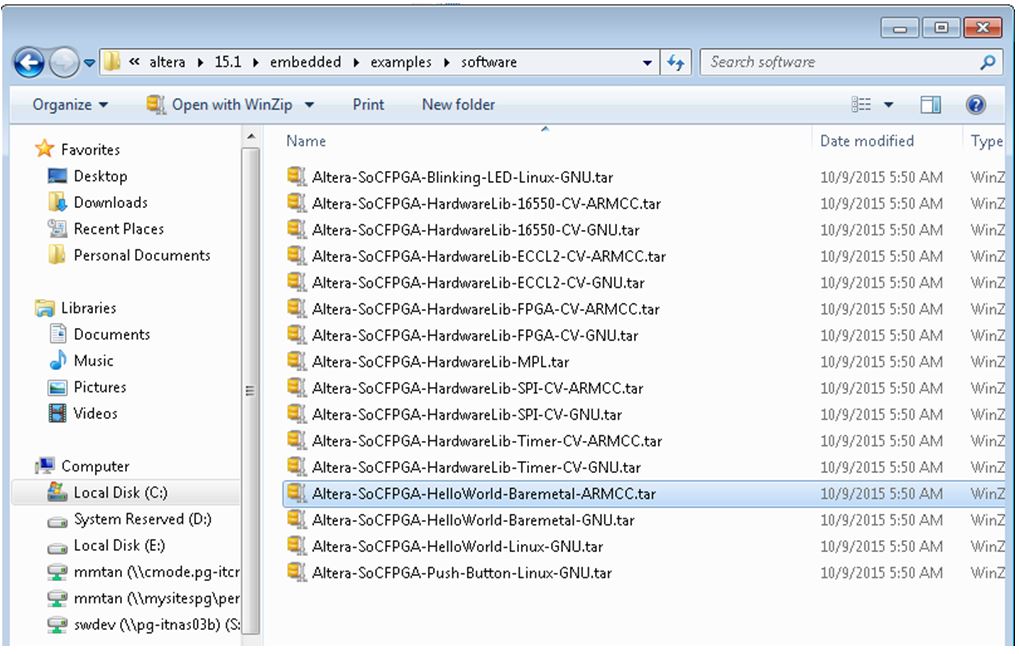Select Altera-SoCFPGA-HardwareLib-Timer-CV-ARMCC.tar
Viewport: 1019px width, 654px height.
[487, 441]
